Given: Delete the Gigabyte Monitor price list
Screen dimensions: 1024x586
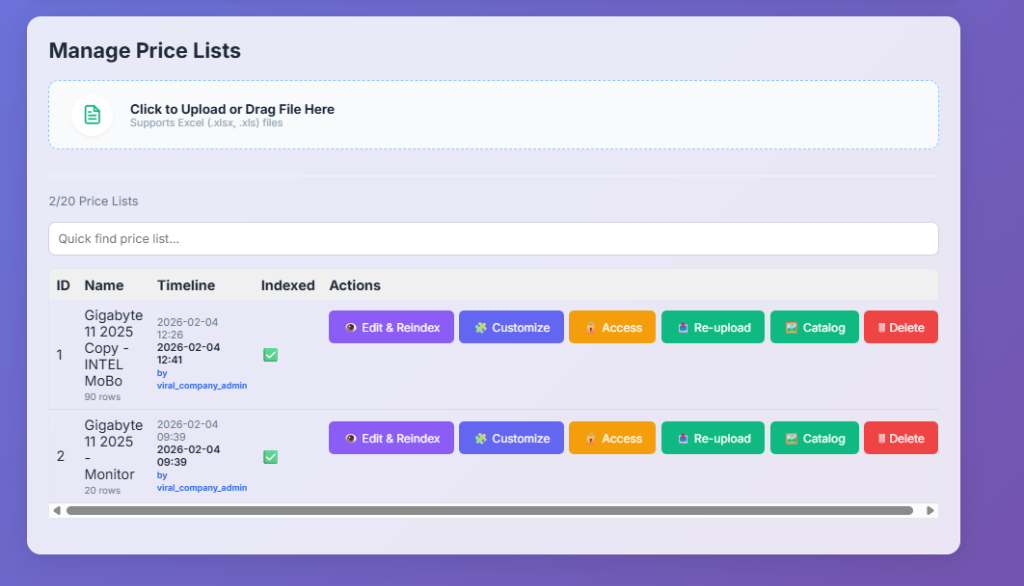Looking at the screenshot, I should [x=900, y=438].
